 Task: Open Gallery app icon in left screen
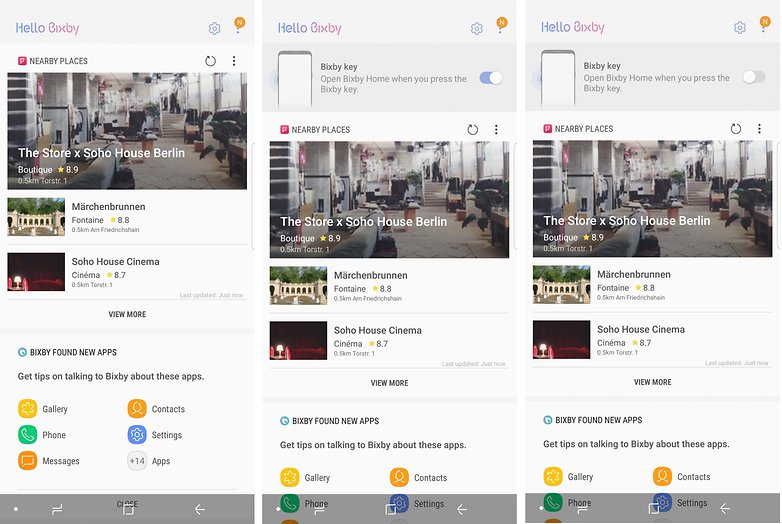28,409
